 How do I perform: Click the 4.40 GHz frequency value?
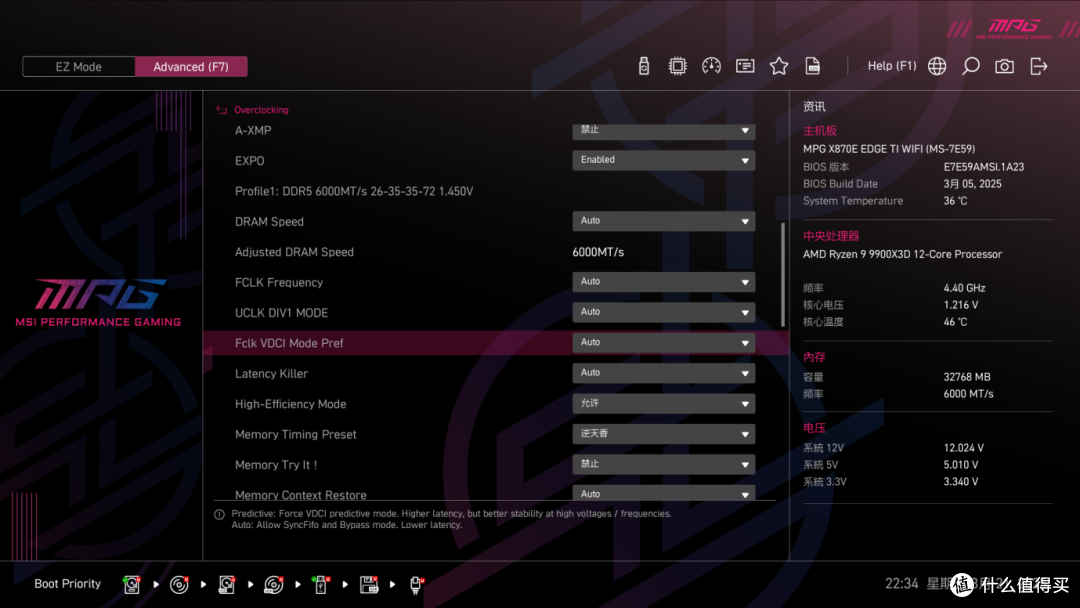tap(964, 288)
